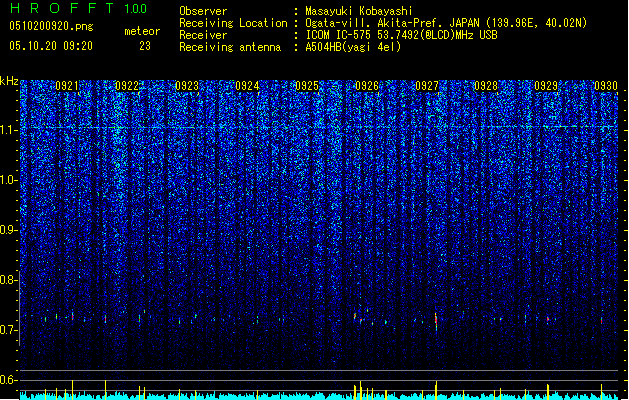The width and height of the screenshot is (629, 400).
Task: Click the 0927 time marker
Action: coord(427,86)
